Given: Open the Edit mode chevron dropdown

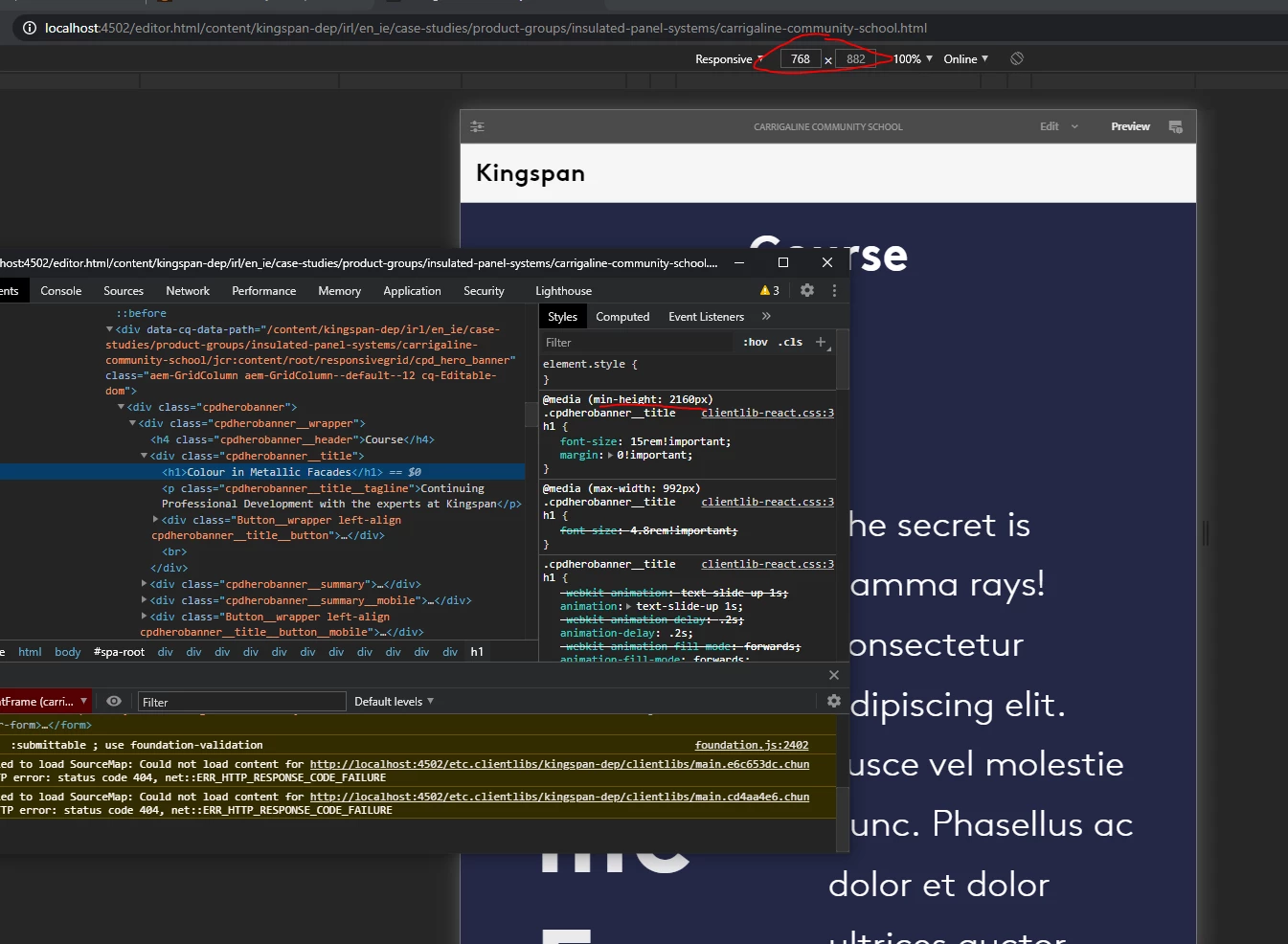Looking at the screenshot, I should 1074,126.
